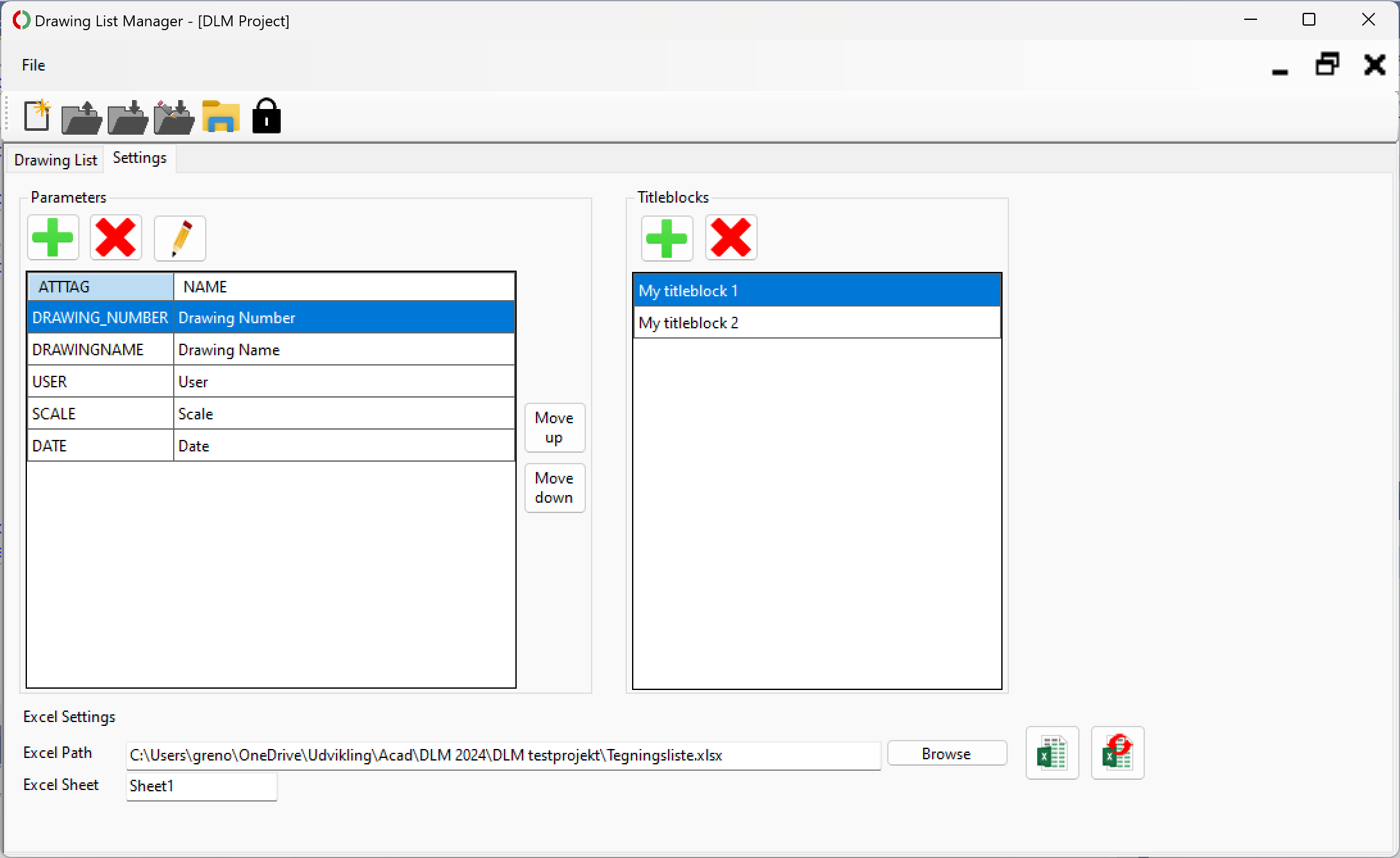The width and height of the screenshot is (1400, 858).
Task: Click the open project folder icon
Action: pos(81,117)
